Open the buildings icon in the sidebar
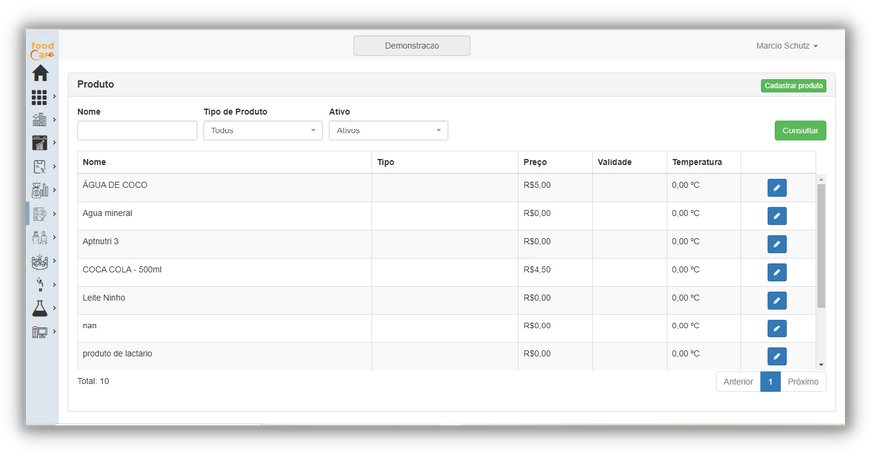The image size is (872, 456). (39, 120)
